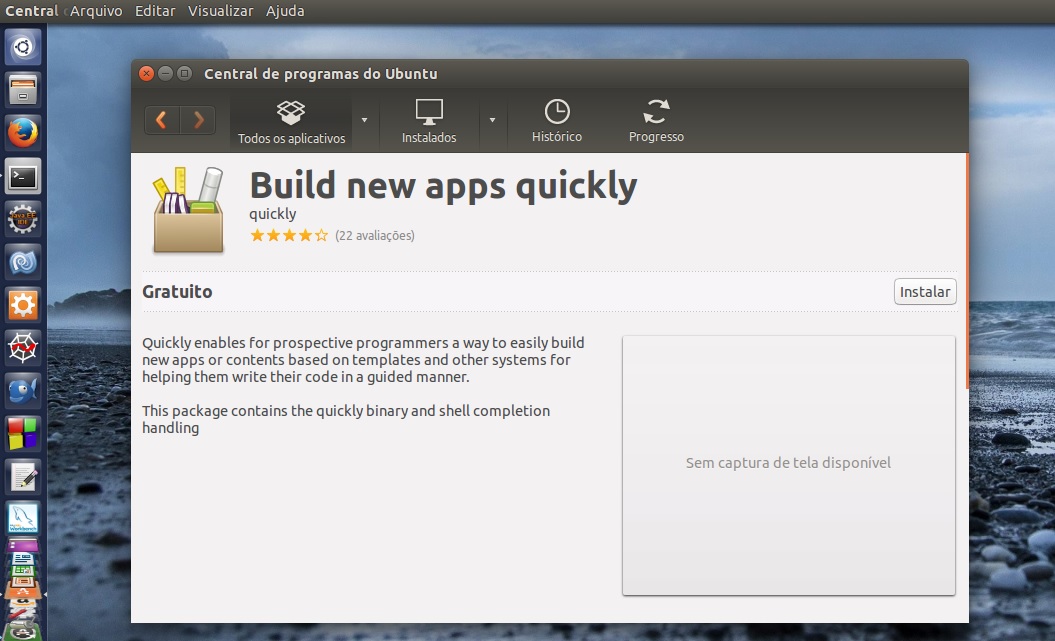The image size is (1055, 641).
Task: View Progresso of installations
Action: coord(656,121)
